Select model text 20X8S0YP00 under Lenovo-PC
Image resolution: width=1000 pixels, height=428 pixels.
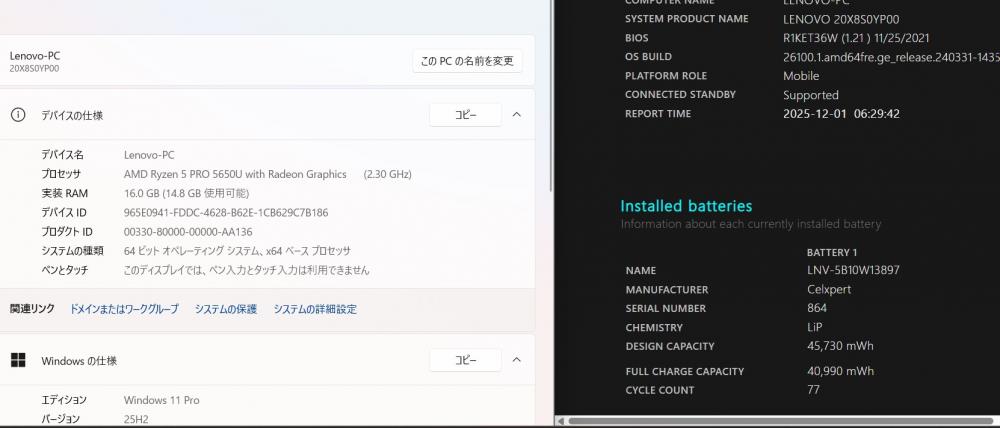34,69
